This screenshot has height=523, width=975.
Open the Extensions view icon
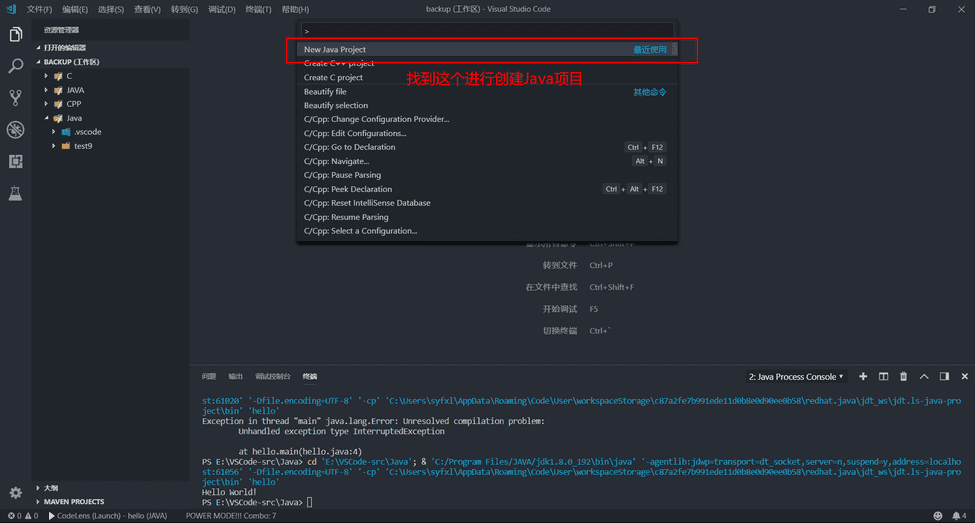(15, 161)
